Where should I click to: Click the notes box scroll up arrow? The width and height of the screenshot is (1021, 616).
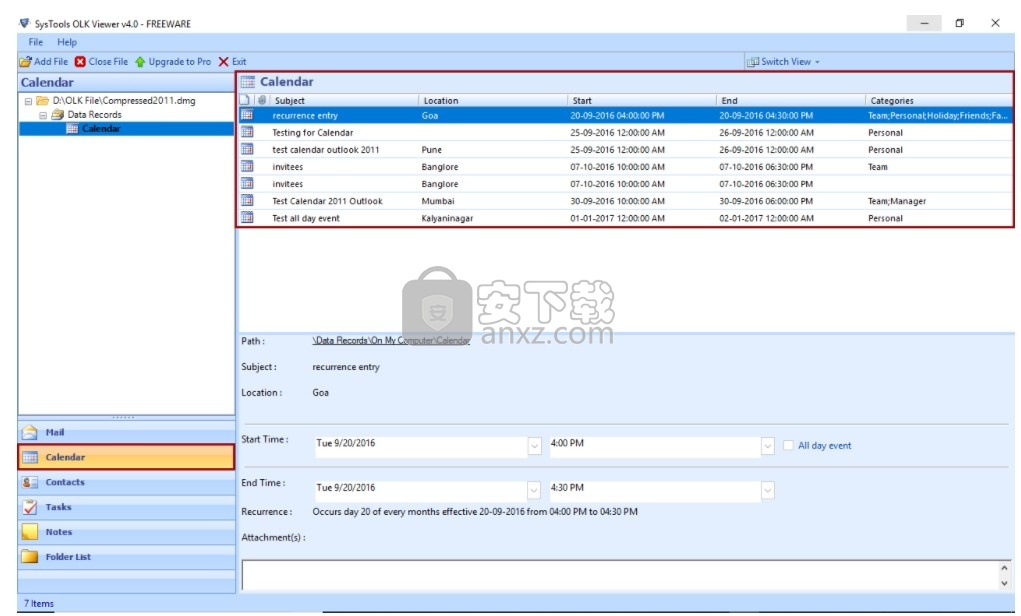(1004, 568)
